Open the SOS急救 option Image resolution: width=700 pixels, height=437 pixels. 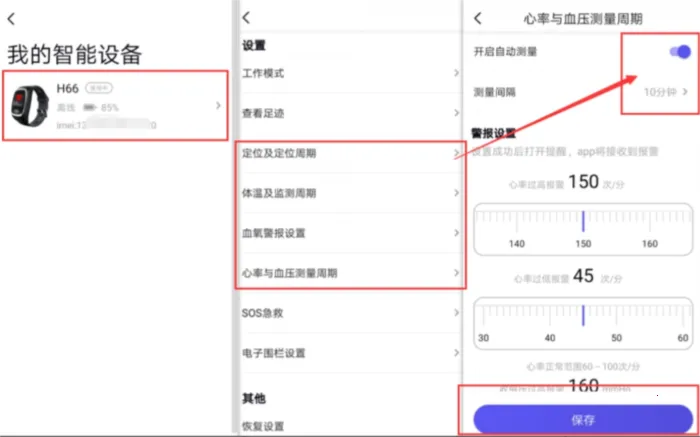350,312
